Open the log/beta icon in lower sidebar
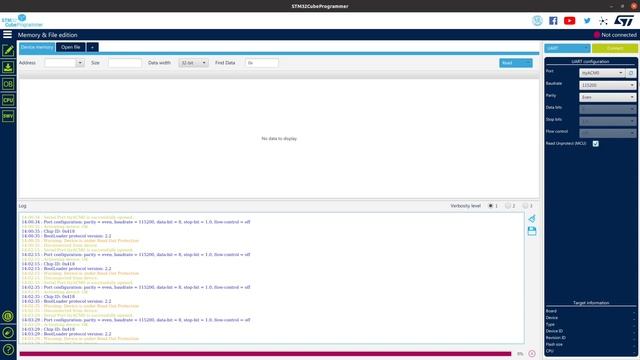The image size is (640, 360). click(x=8, y=316)
